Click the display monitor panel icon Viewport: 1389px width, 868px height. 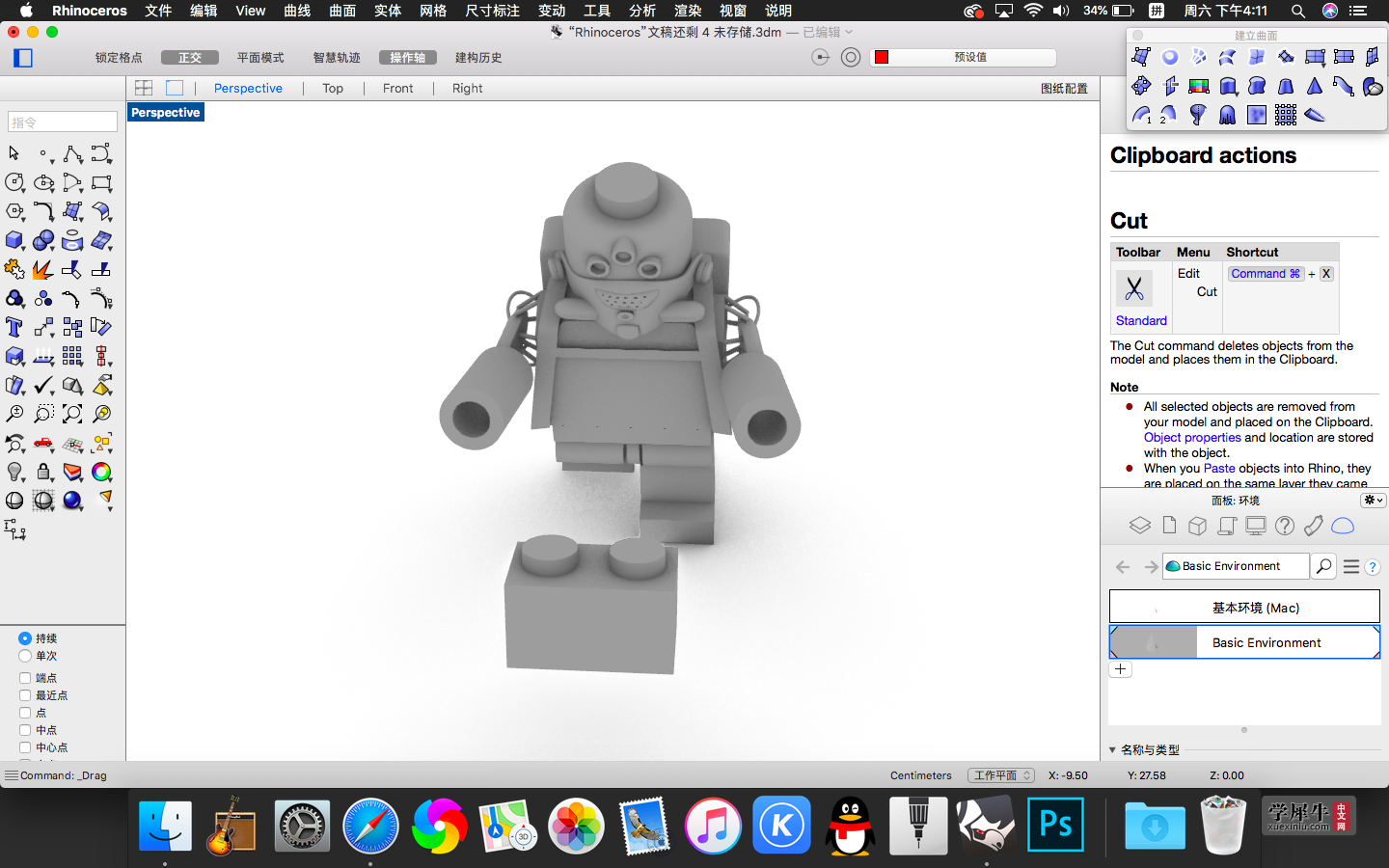[1256, 526]
